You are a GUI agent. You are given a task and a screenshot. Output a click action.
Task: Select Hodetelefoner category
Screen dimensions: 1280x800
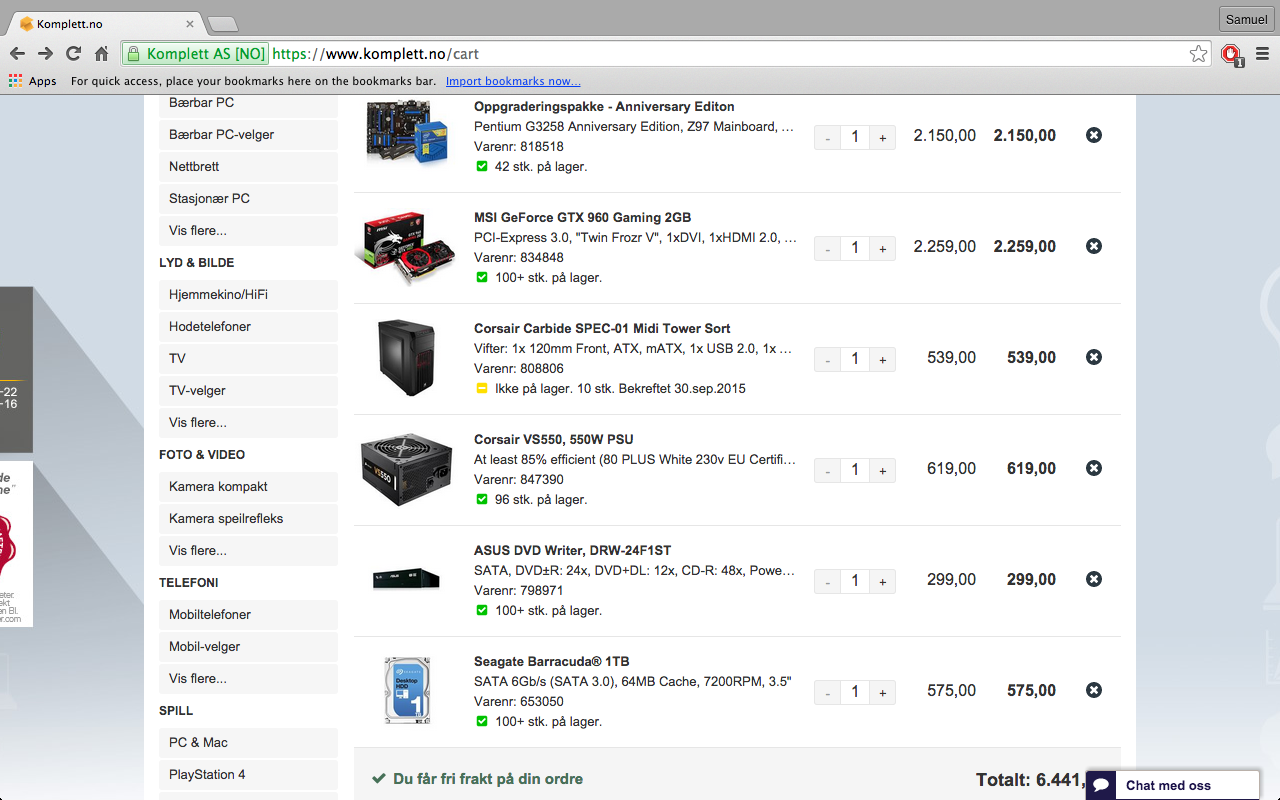coord(248,326)
